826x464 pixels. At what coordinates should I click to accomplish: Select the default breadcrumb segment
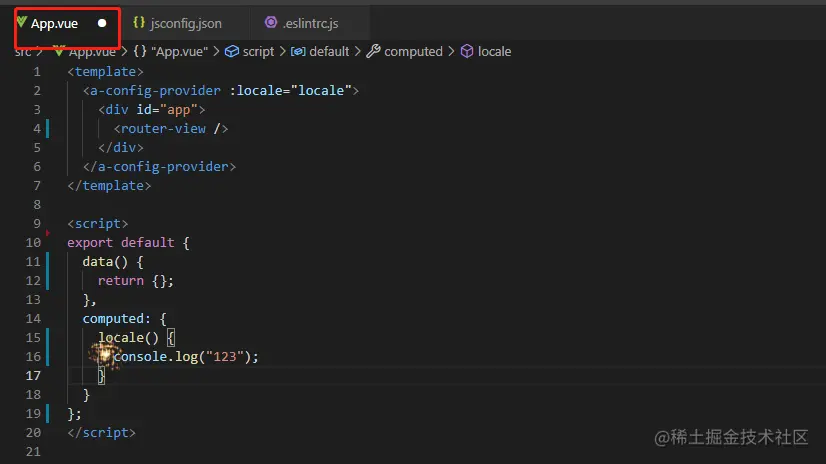click(x=329, y=52)
